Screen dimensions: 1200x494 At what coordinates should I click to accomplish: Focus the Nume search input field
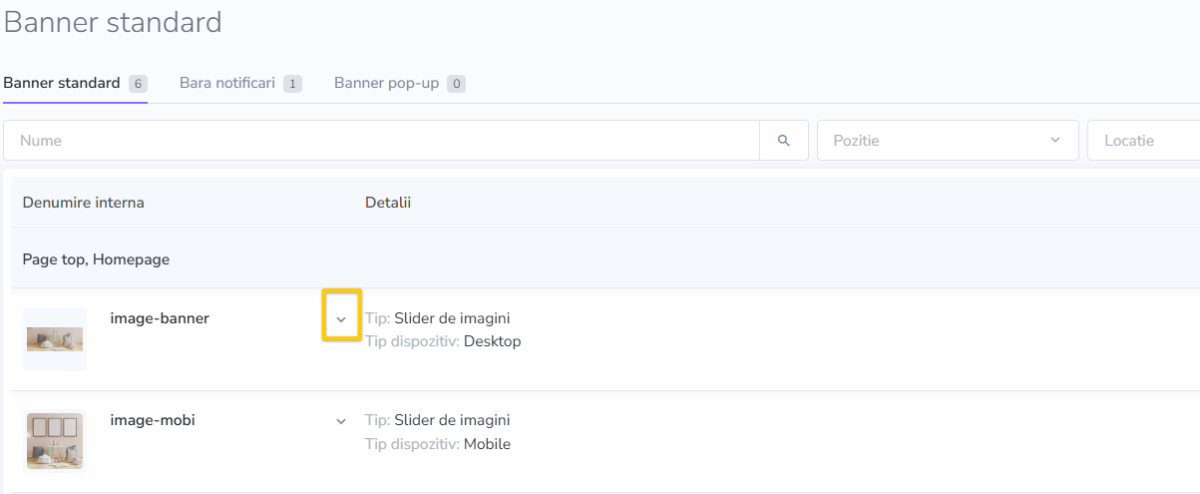[x=382, y=141]
